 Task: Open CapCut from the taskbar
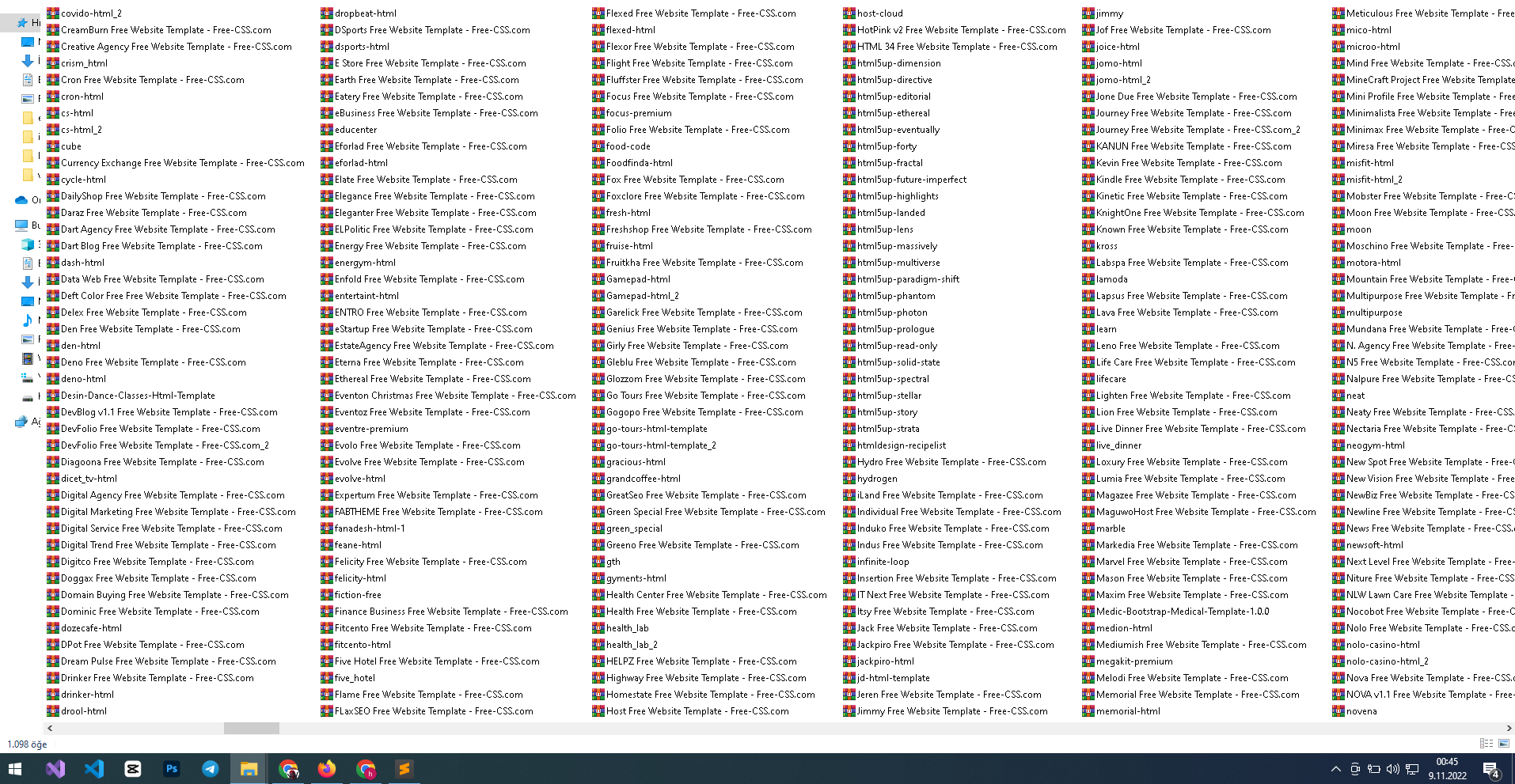click(x=133, y=769)
